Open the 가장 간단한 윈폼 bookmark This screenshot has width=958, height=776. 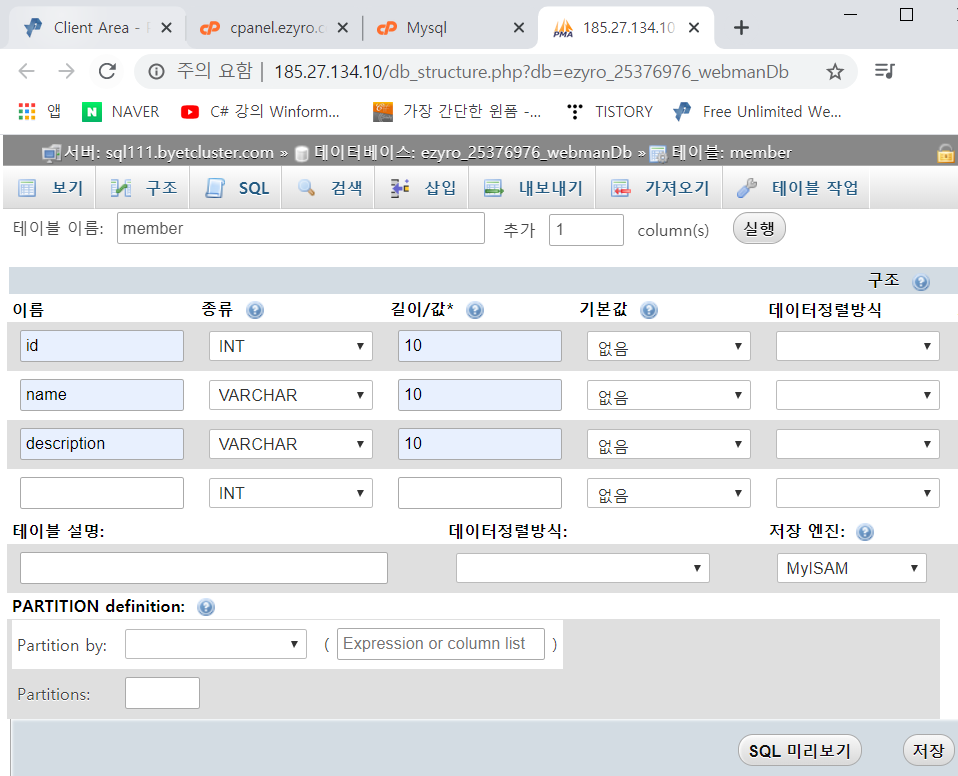457,112
